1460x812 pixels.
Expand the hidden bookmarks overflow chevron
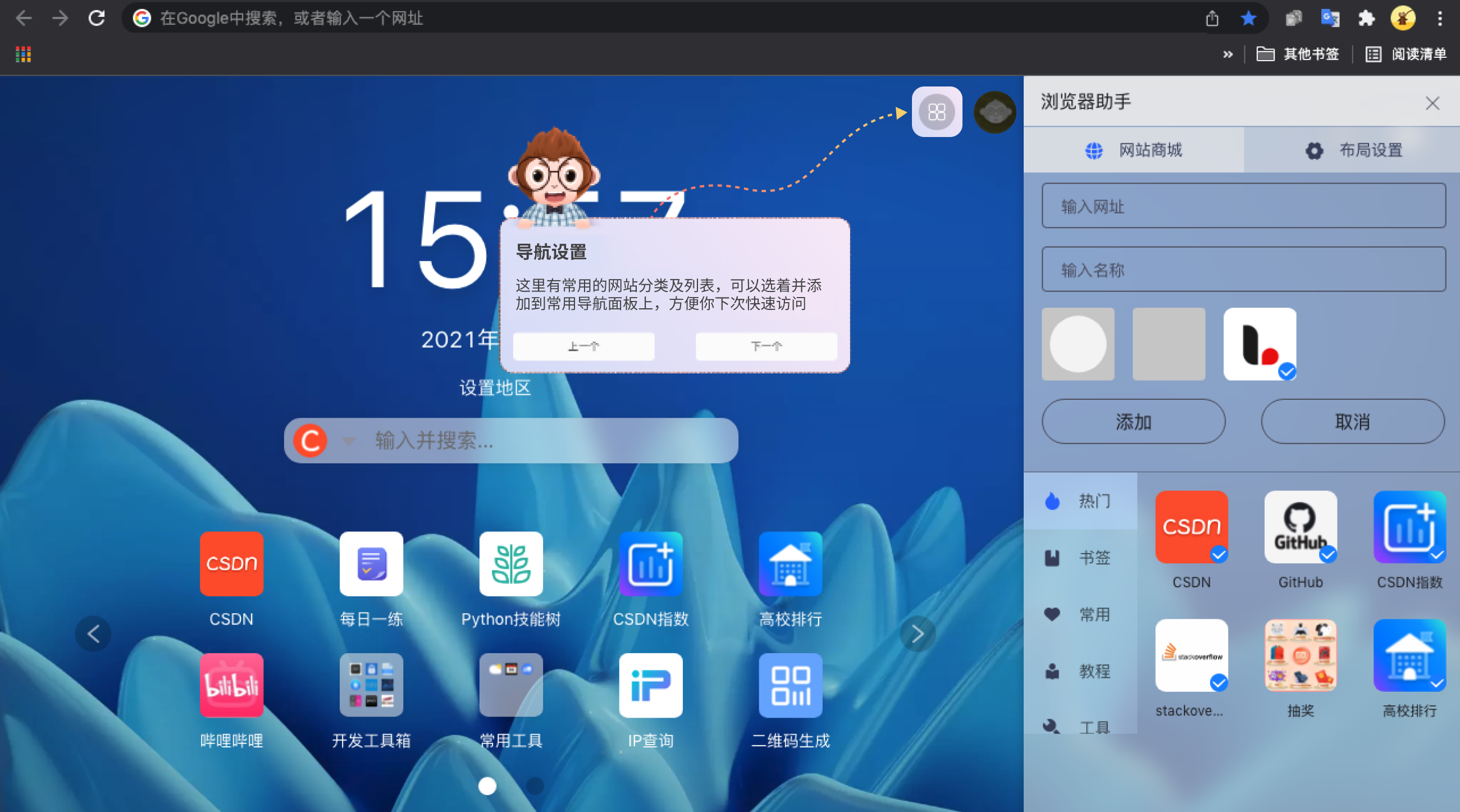click(1228, 54)
